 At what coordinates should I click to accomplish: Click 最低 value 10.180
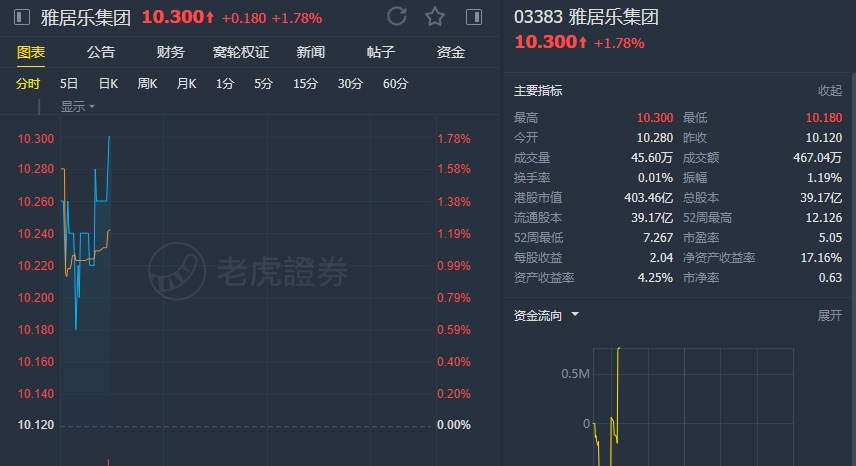click(824, 118)
